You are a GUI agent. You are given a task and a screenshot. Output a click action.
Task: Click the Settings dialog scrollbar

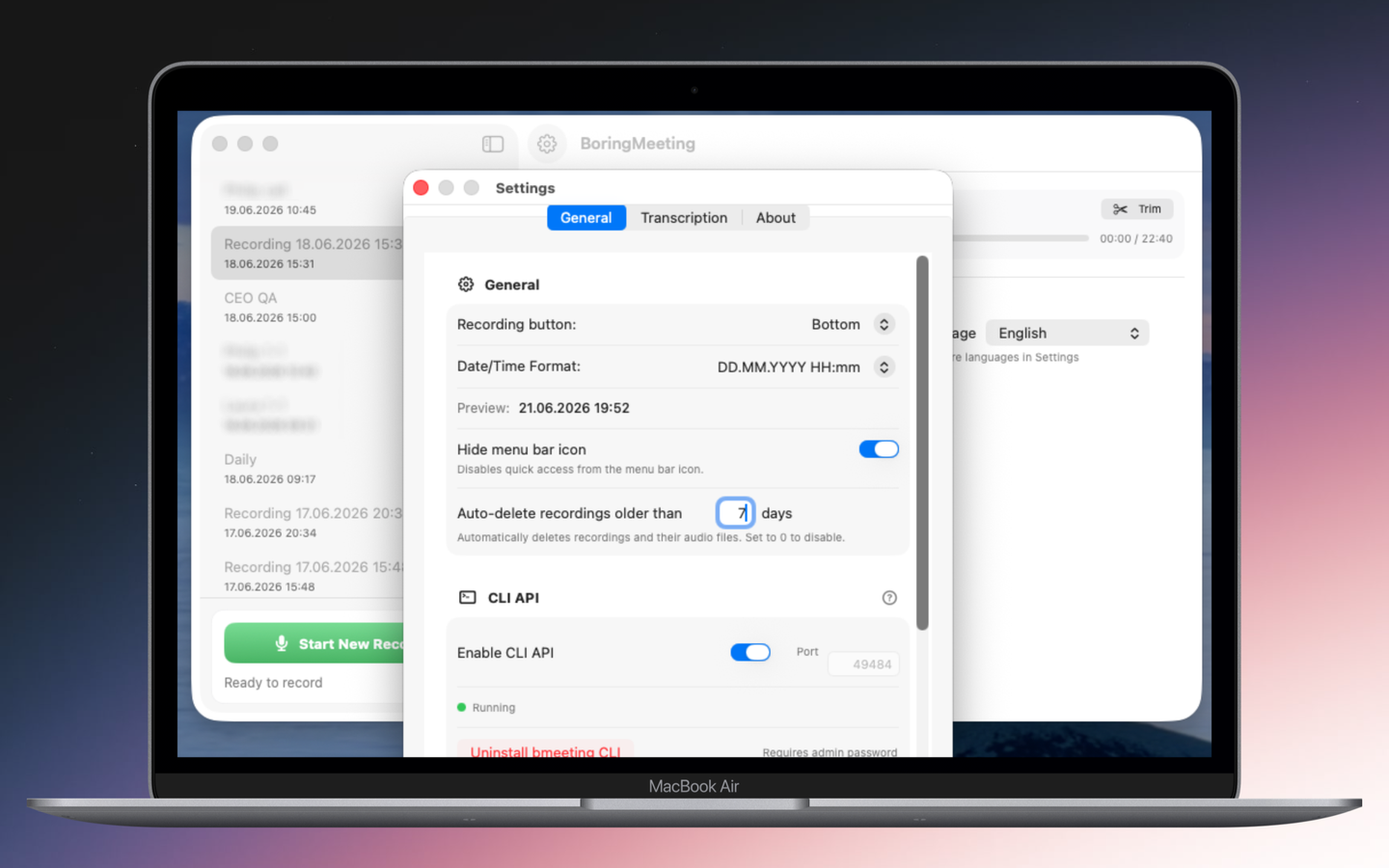[x=922, y=444]
